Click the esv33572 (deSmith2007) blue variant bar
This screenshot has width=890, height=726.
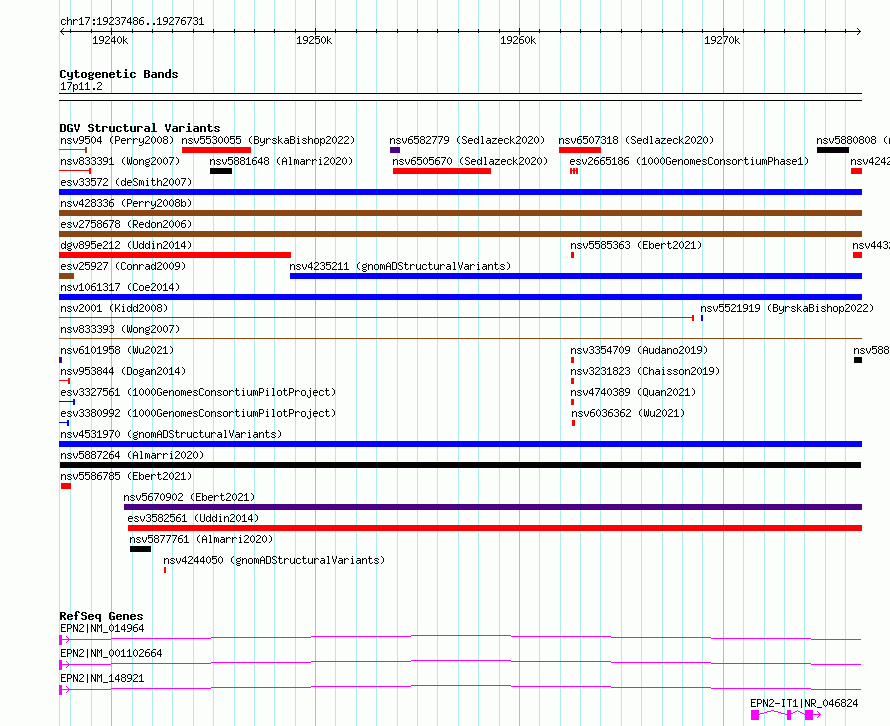(460, 192)
